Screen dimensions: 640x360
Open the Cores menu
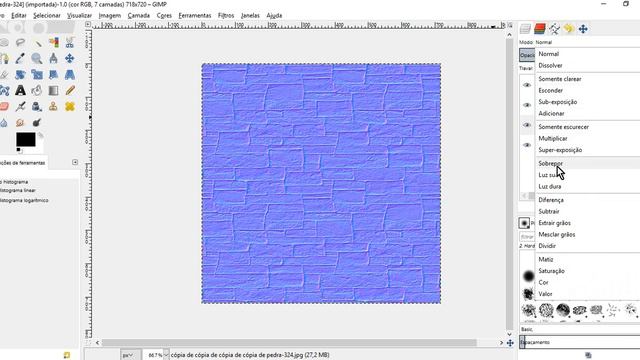pos(164,16)
